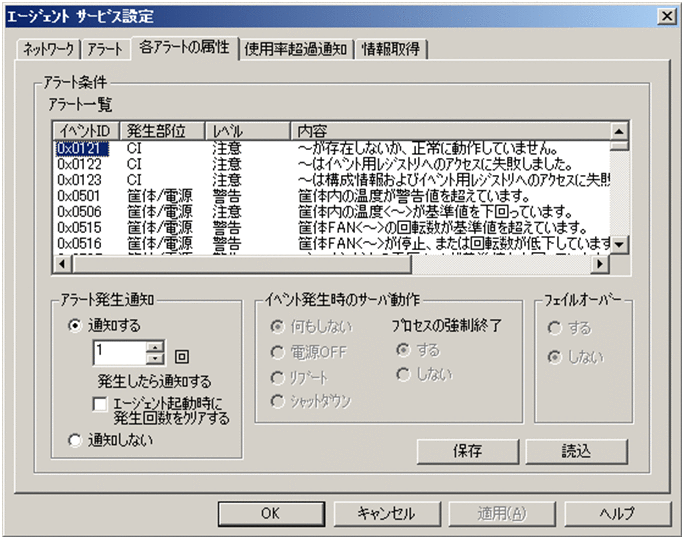Viewport: 685px width, 540px height.
Task: Select alert row 0x0121
Action: 332,149
